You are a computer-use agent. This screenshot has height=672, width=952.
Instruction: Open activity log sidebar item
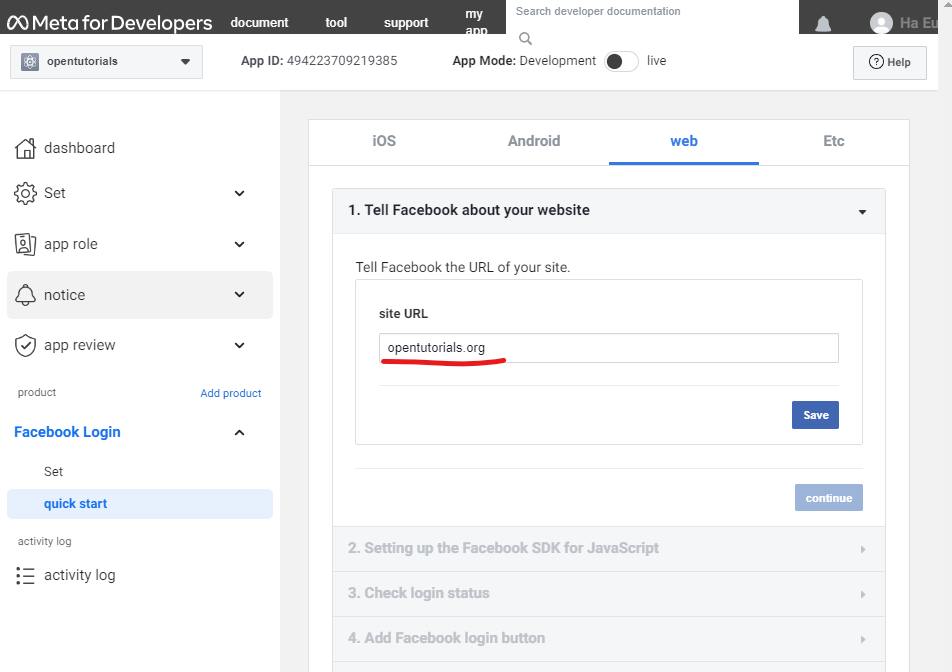click(80, 575)
